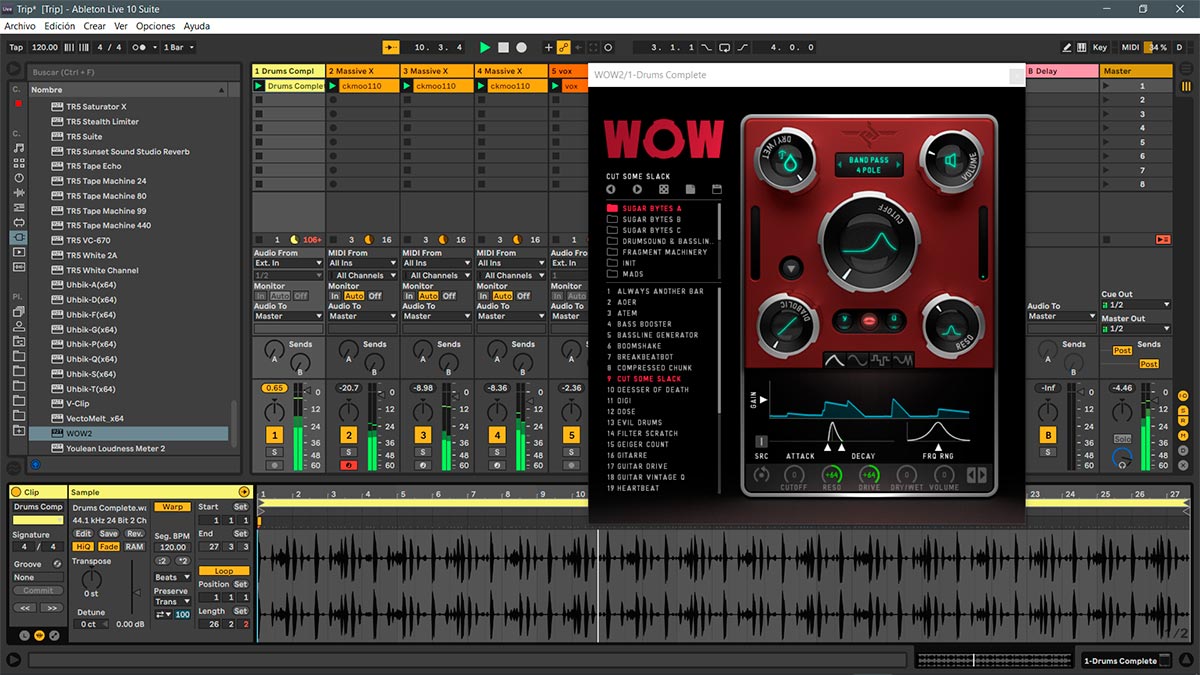The height and width of the screenshot is (675, 1200).
Task: Toggle track 1 activator button
Action: [273, 435]
